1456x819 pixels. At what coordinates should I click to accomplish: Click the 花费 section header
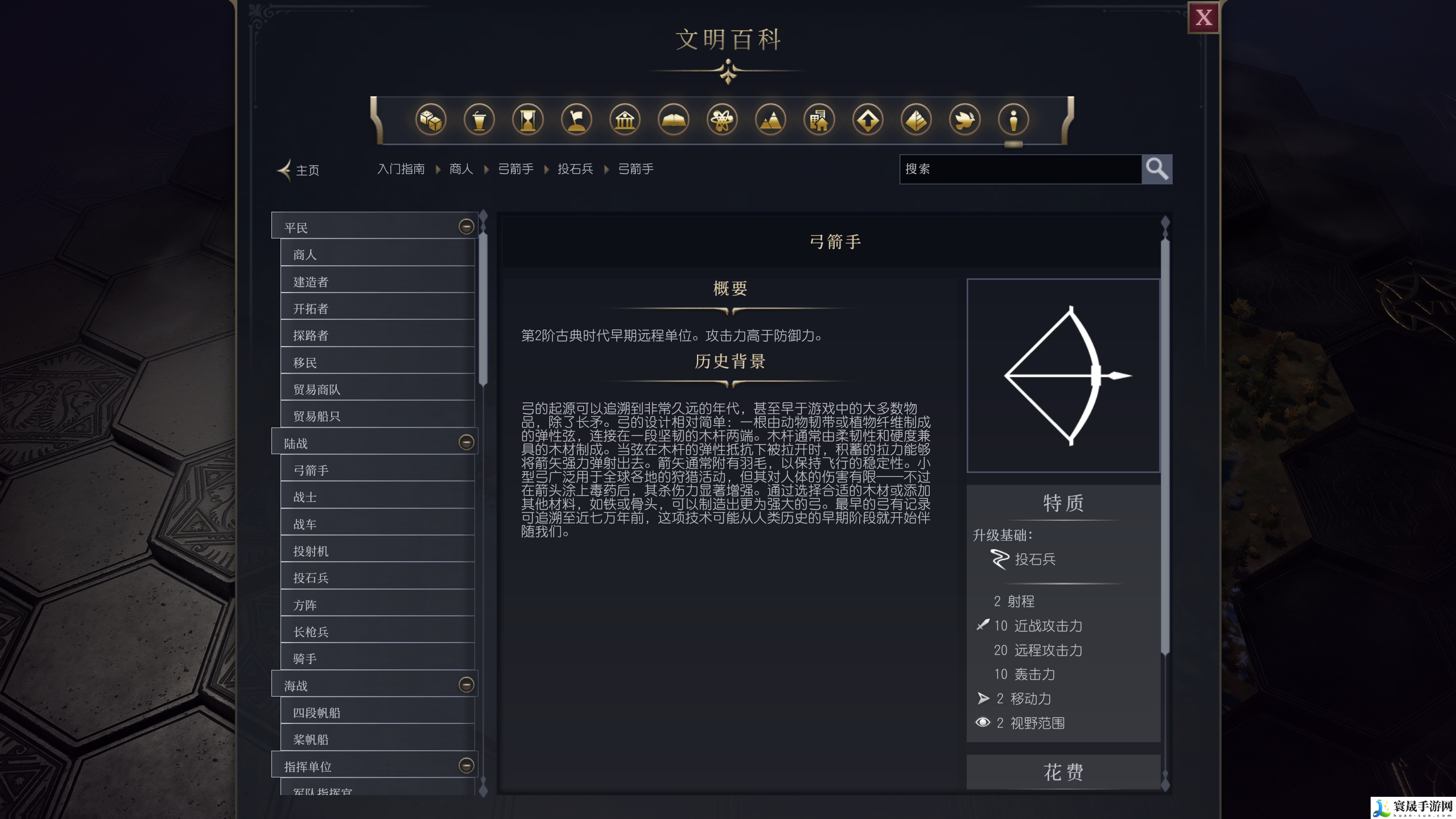1063,772
